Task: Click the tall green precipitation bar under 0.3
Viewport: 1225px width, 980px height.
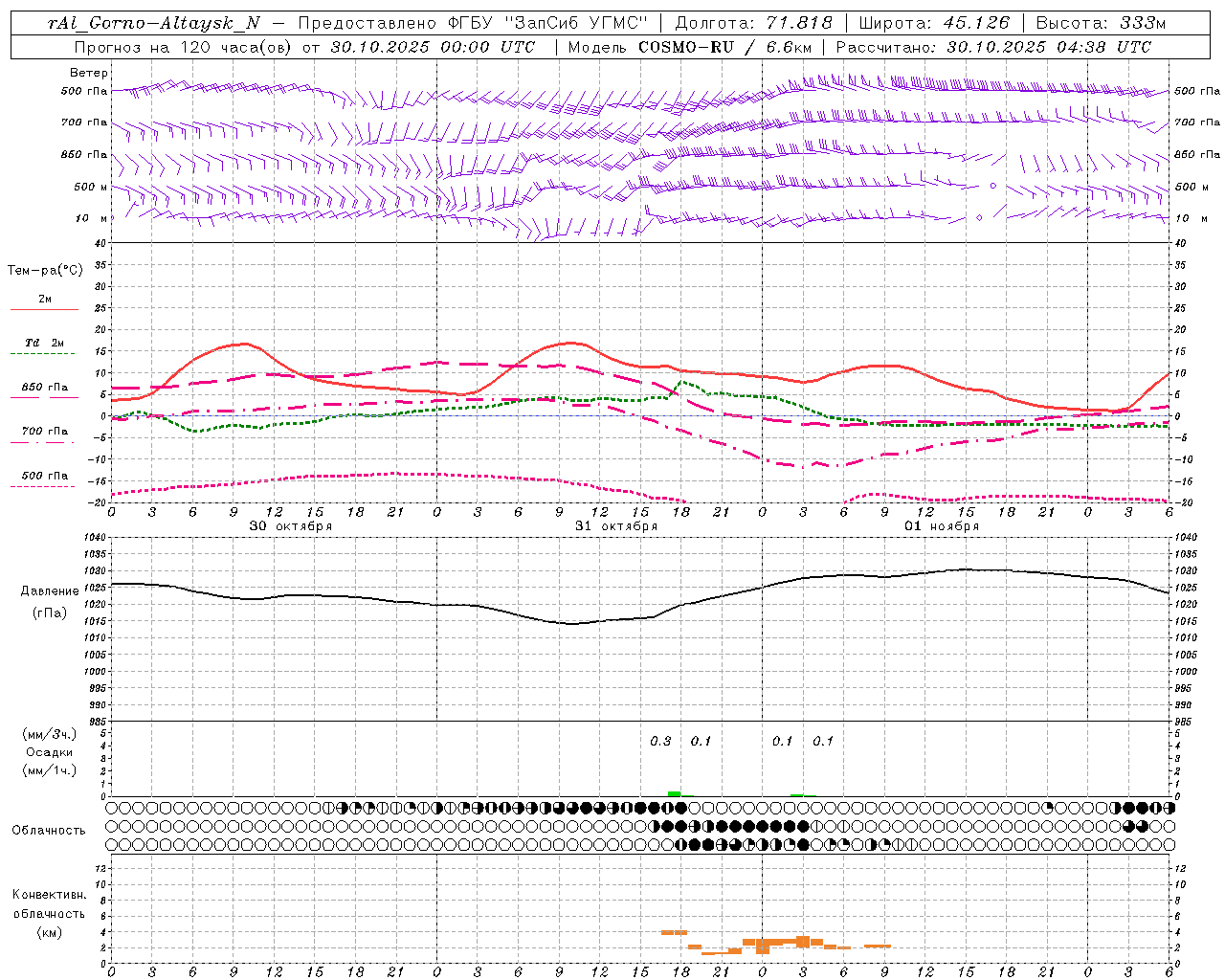Action: click(675, 793)
